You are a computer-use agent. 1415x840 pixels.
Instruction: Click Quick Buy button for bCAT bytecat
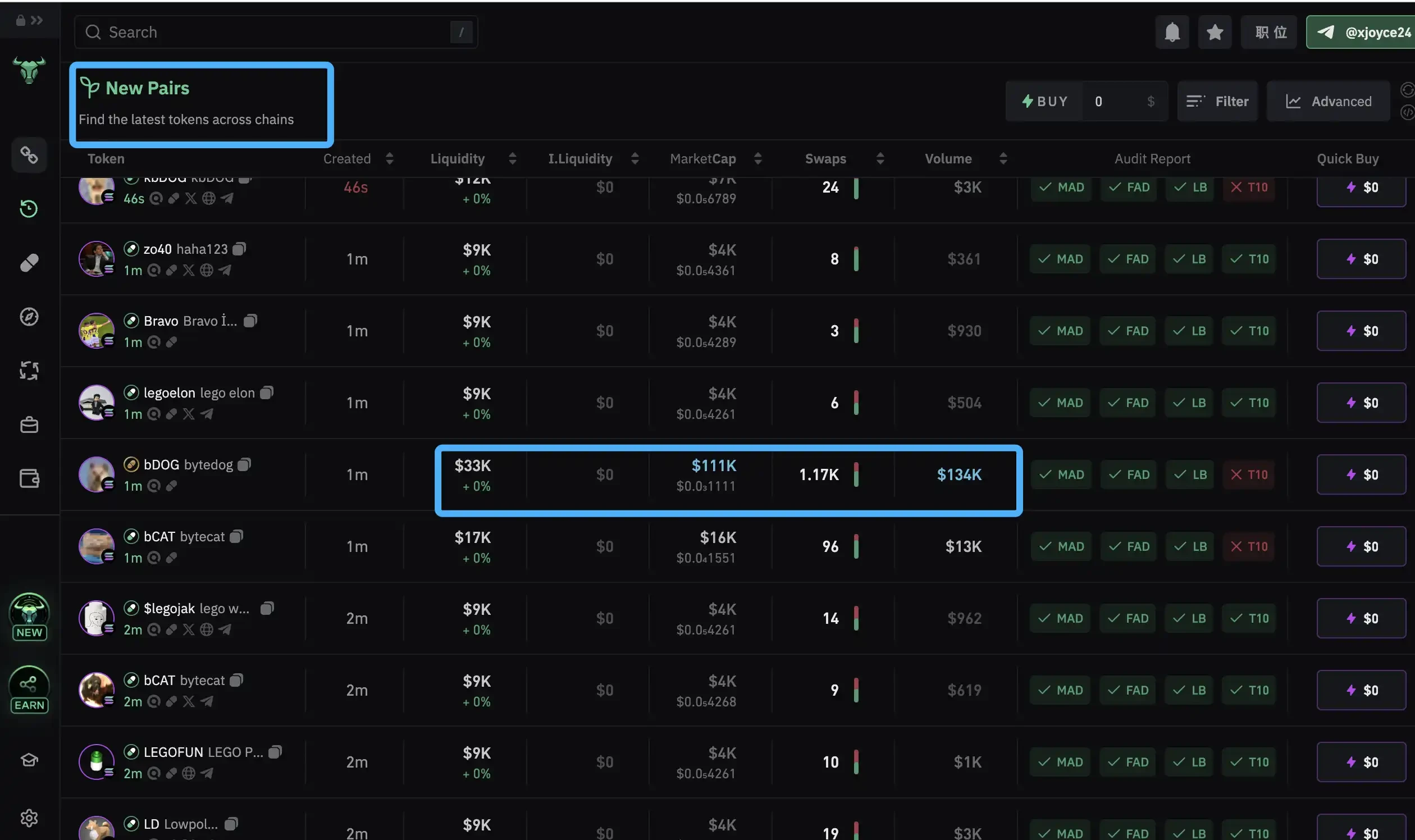[x=1361, y=546]
